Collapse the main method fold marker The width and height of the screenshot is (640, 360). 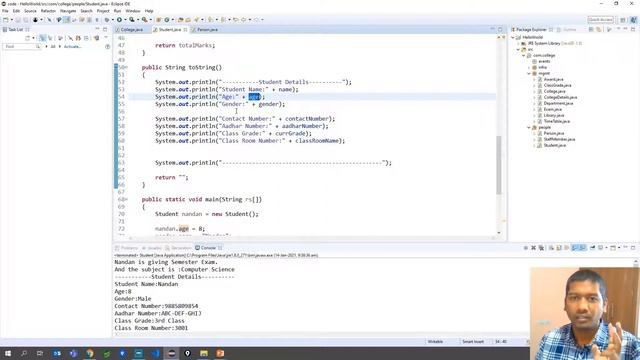coord(126,200)
